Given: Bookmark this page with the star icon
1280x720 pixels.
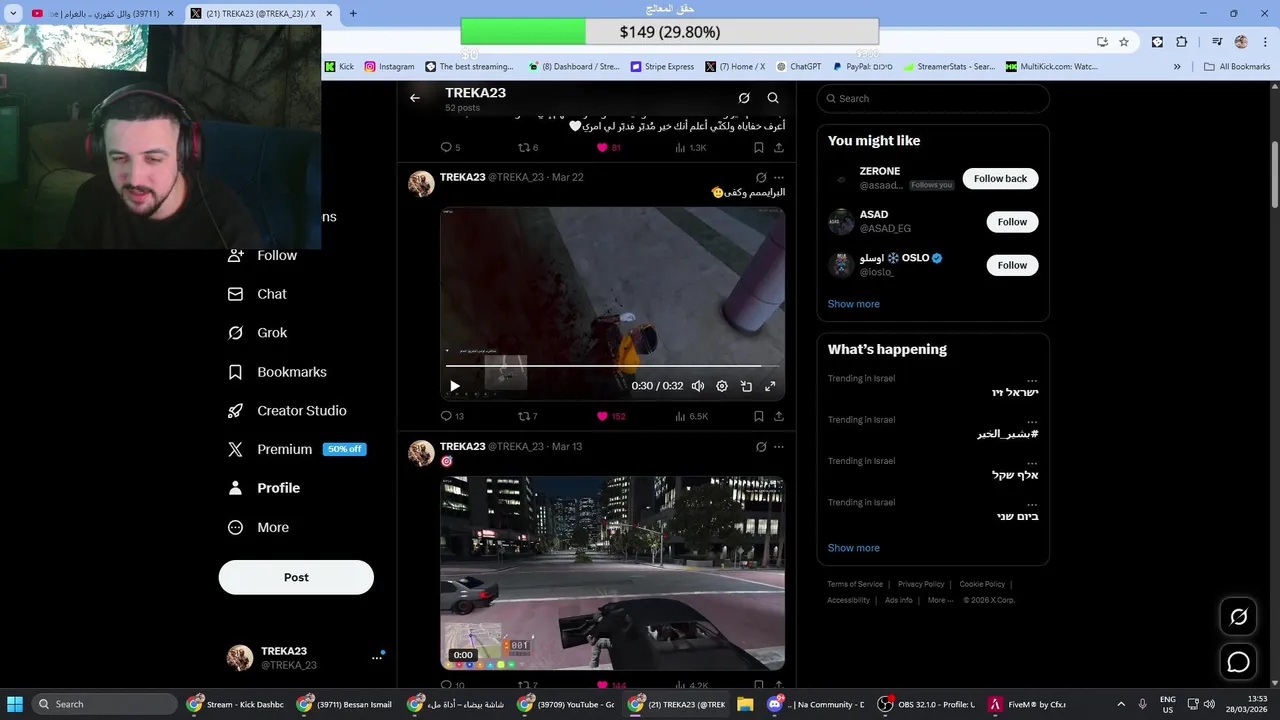Looking at the screenshot, I should [x=1124, y=42].
